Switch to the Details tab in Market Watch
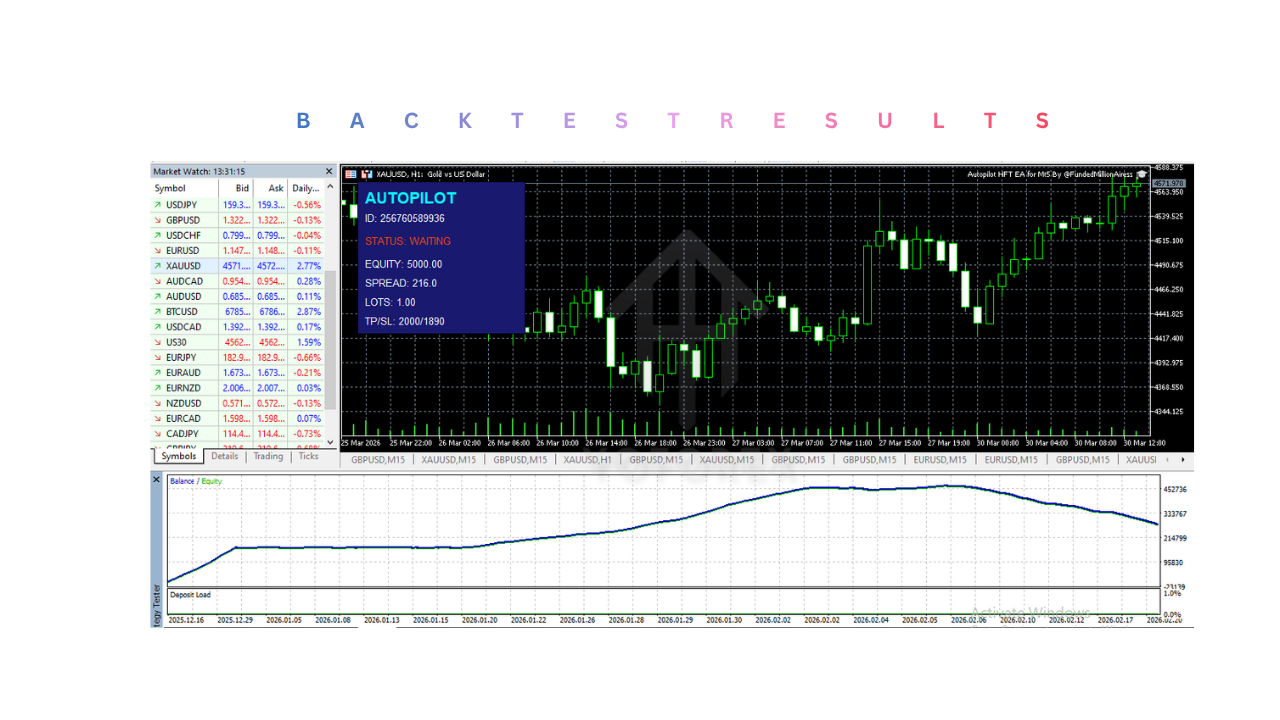The image size is (1280, 720). click(225, 456)
